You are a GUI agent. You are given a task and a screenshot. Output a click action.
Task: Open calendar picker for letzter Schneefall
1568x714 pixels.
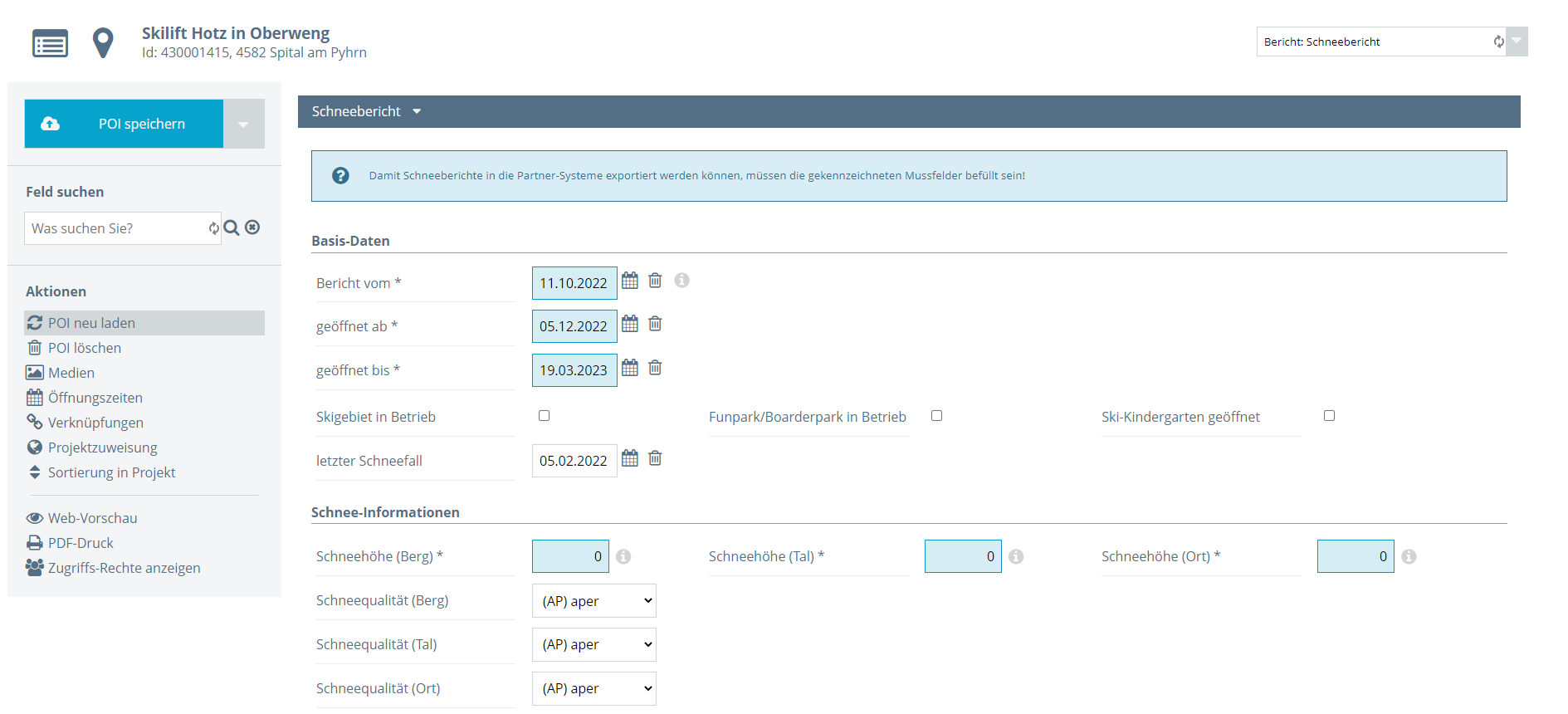tap(630, 458)
